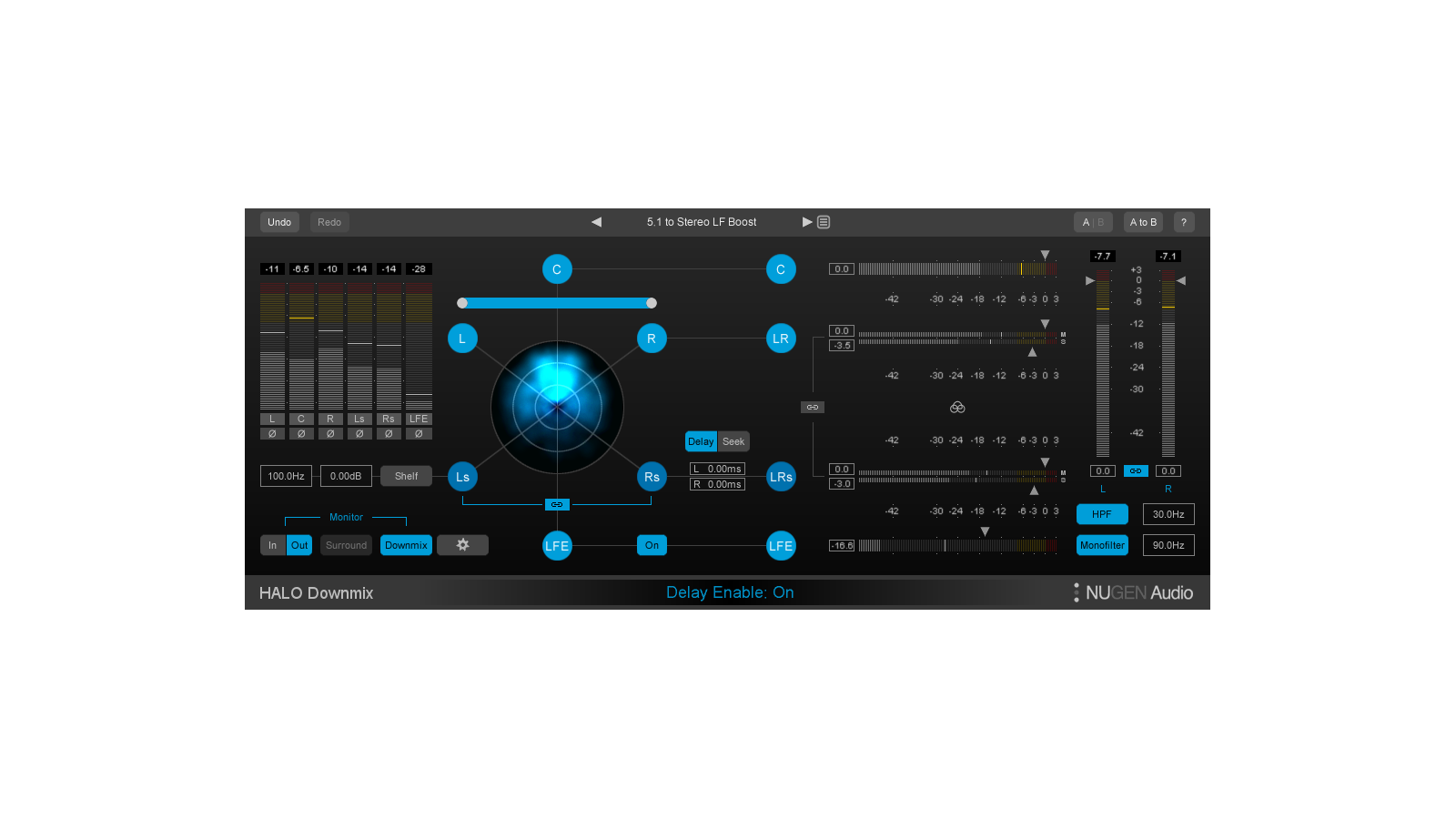Image resolution: width=1456 pixels, height=819 pixels.
Task: Edit the 0.00dB shelf gain field
Action: pyautogui.click(x=346, y=476)
